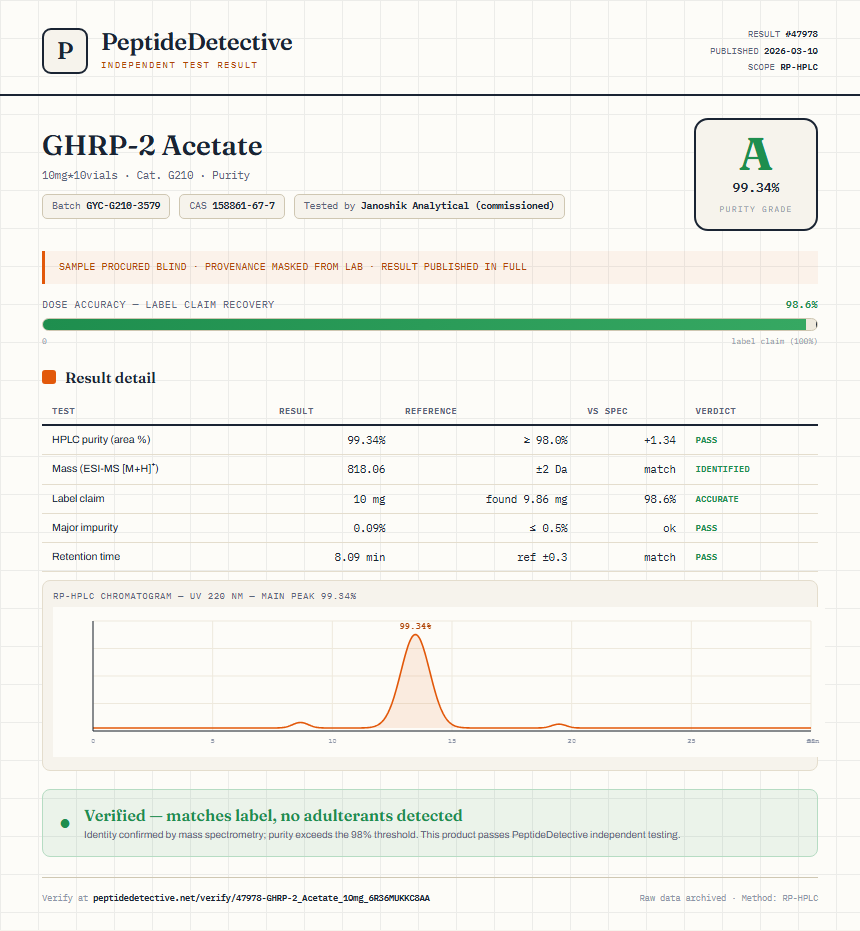Screen dimensions: 860x931
Task: Click the TEST column header
Action: point(64,411)
